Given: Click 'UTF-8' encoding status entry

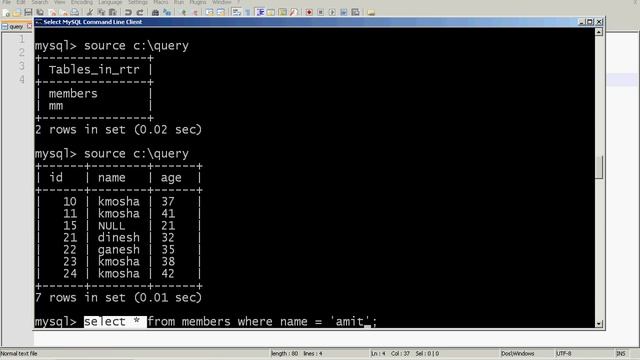Looking at the screenshot, I should pos(564,353).
